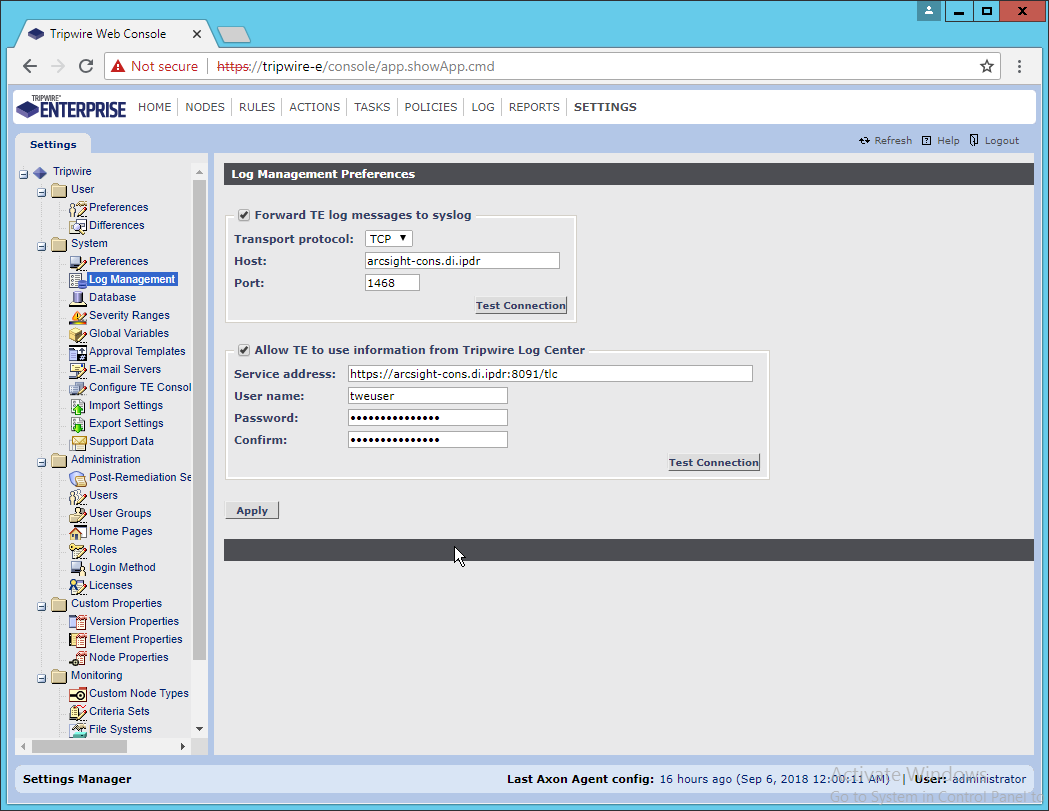1049x811 pixels.
Task: Open the Transport protocol dropdown
Action: pyautogui.click(x=389, y=239)
